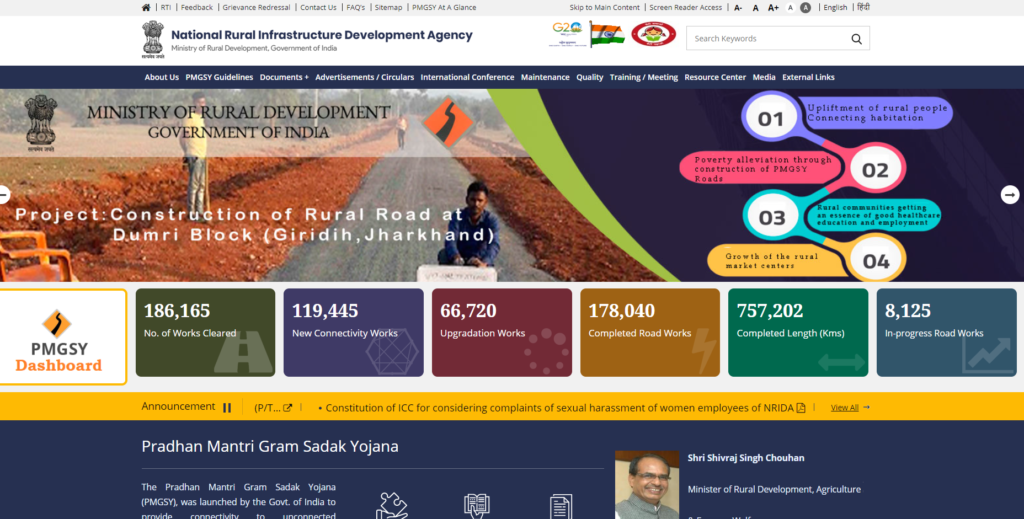Screen dimensions: 1024x519
Task: Open Advertisements / Circulars menu item
Action: pyautogui.click(x=364, y=77)
